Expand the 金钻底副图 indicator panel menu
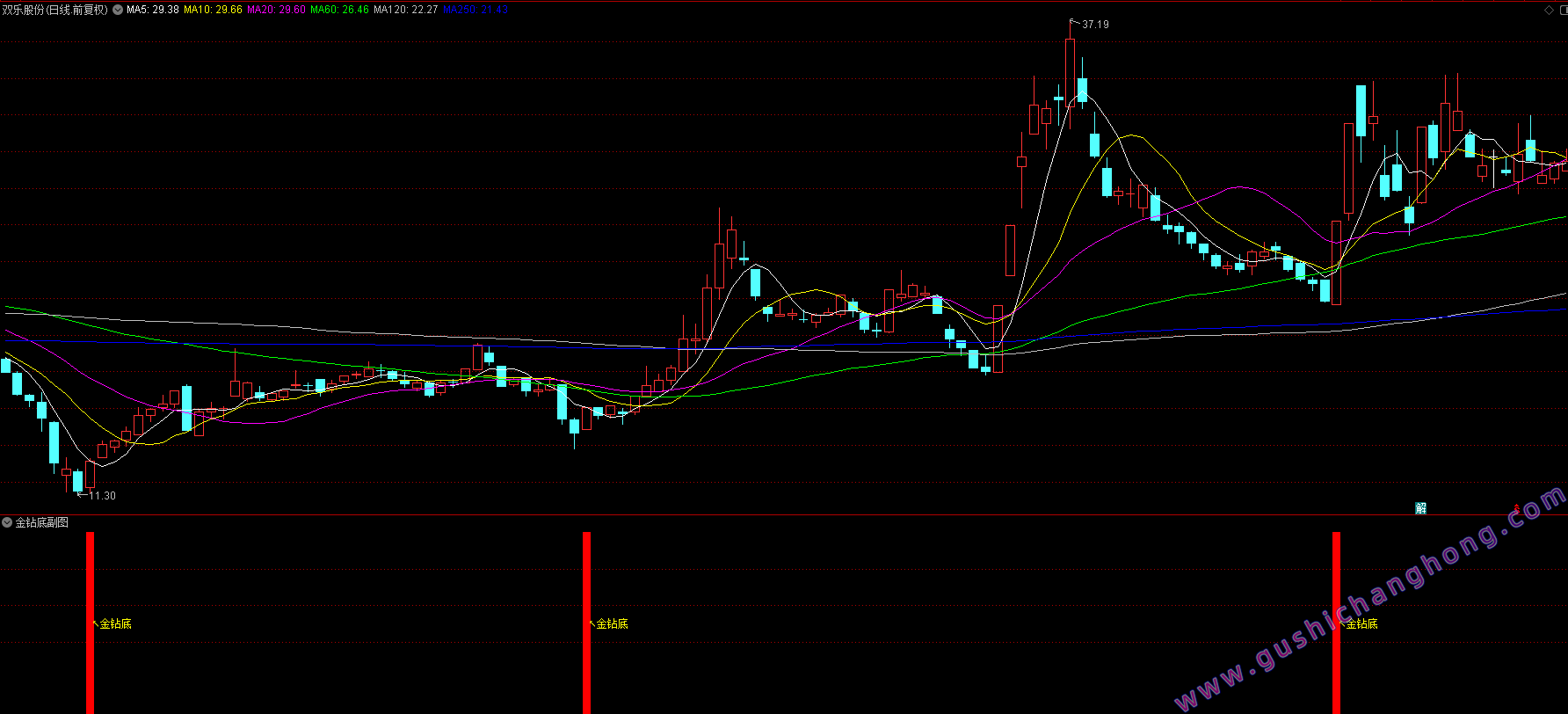This screenshot has height=714, width=1568. [7, 522]
